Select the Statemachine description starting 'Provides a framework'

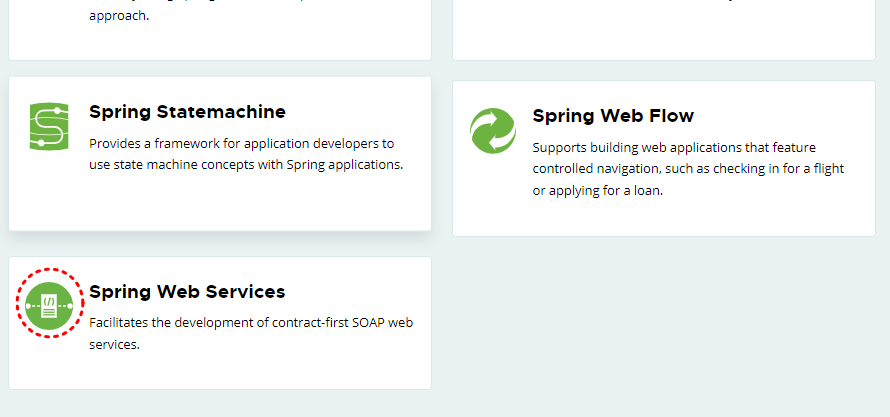[x=246, y=154]
